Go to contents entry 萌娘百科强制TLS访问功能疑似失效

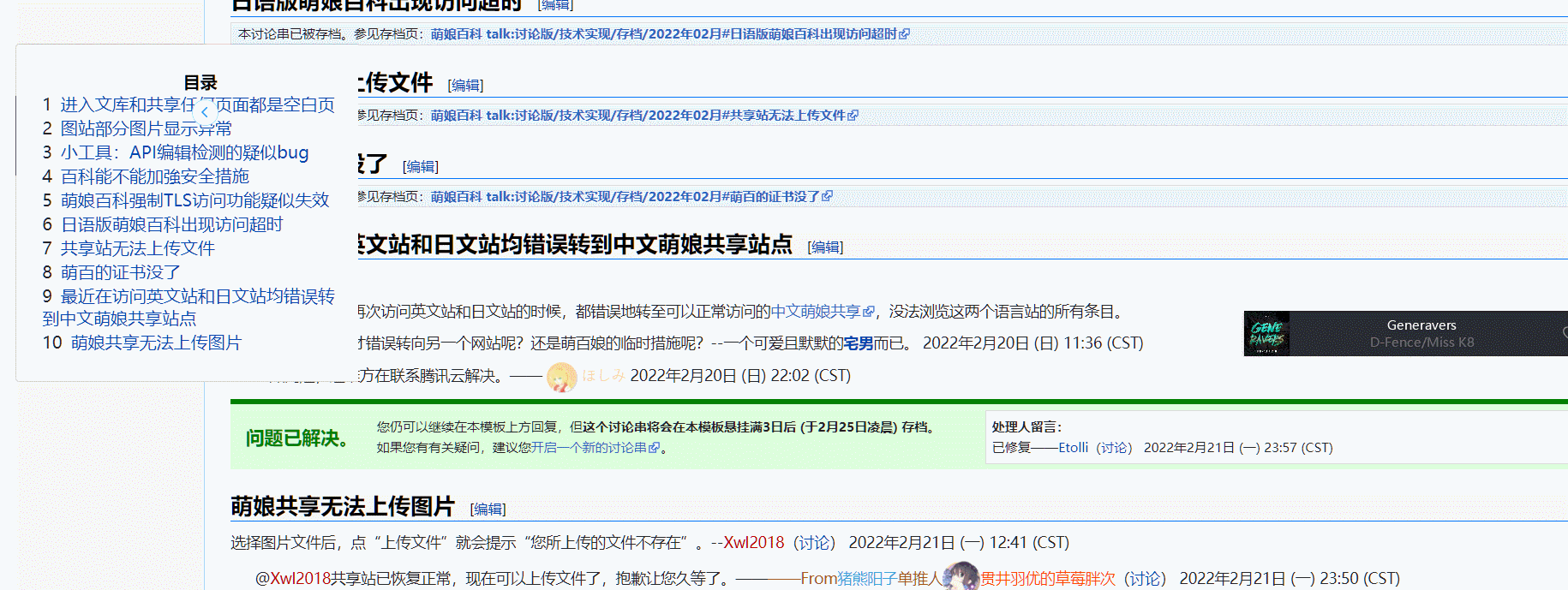point(195,200)
